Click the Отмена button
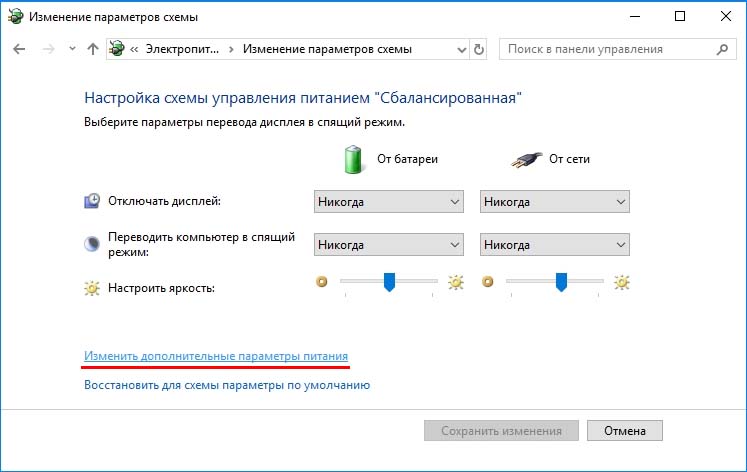The width and height of the screenshot is (747, 472). [625, 431]
